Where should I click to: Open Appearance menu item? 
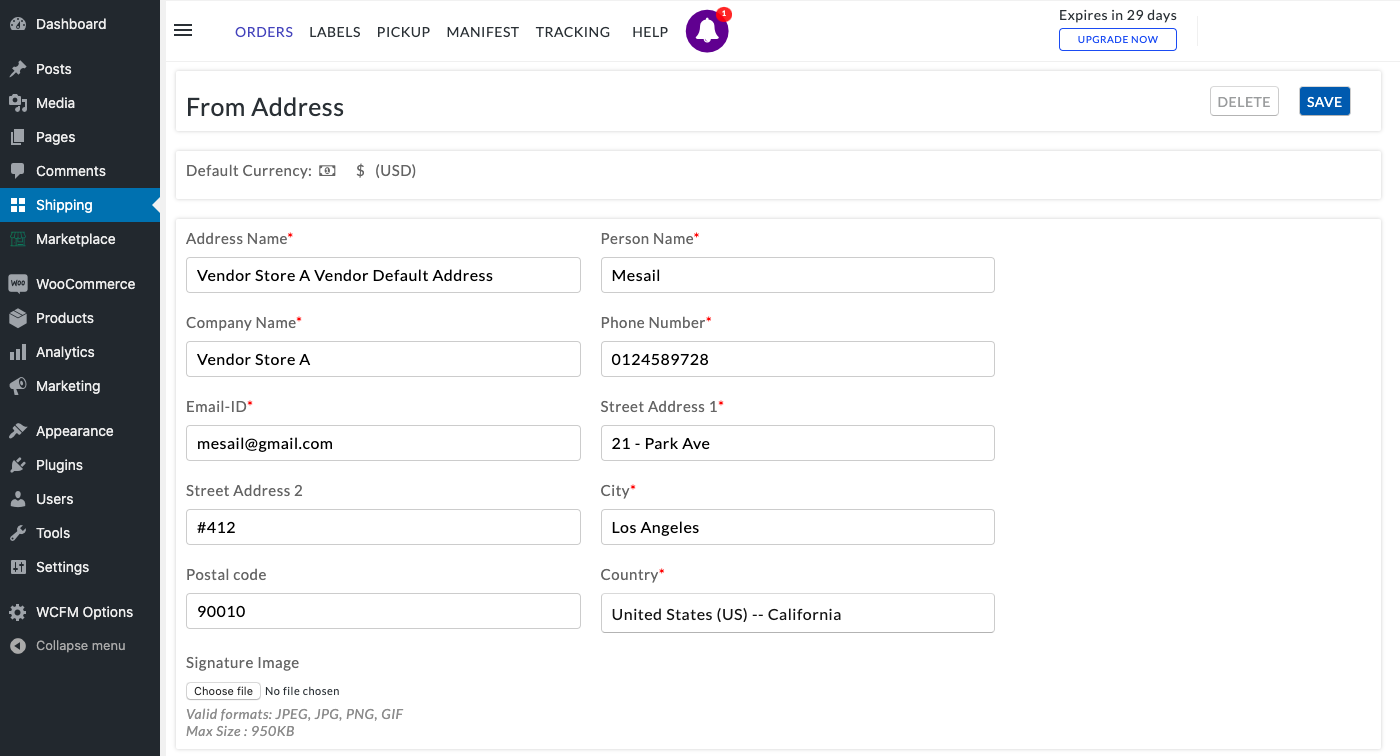click(x=80, y=431)
